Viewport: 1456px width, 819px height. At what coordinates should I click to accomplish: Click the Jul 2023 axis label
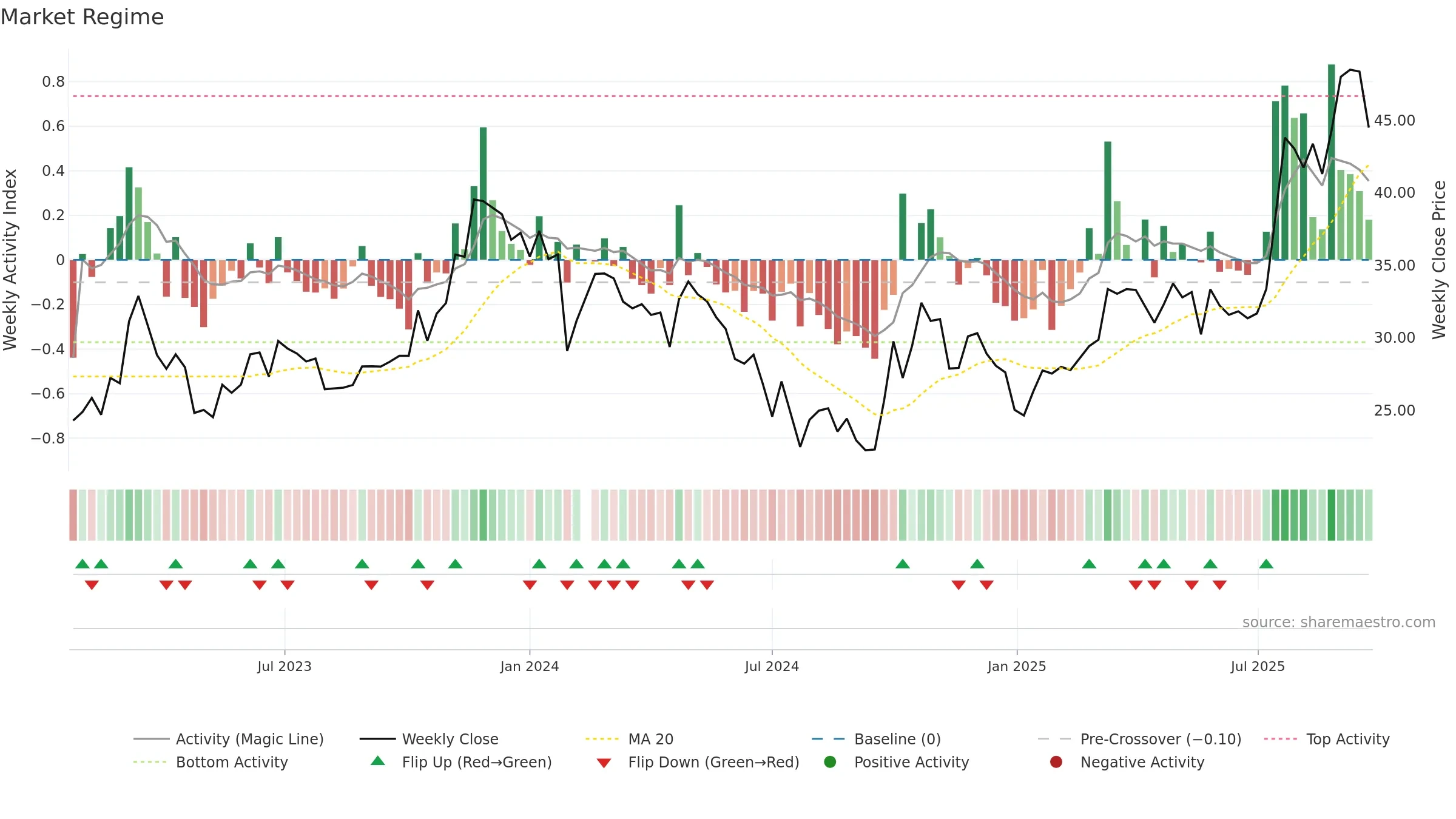[284, 666]
